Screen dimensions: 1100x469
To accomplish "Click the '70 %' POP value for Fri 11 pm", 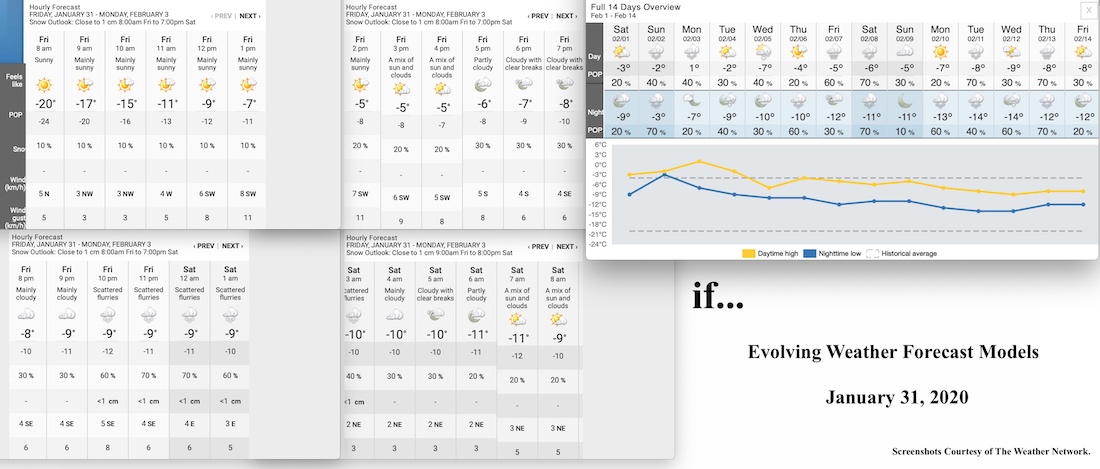I will 149,375.
